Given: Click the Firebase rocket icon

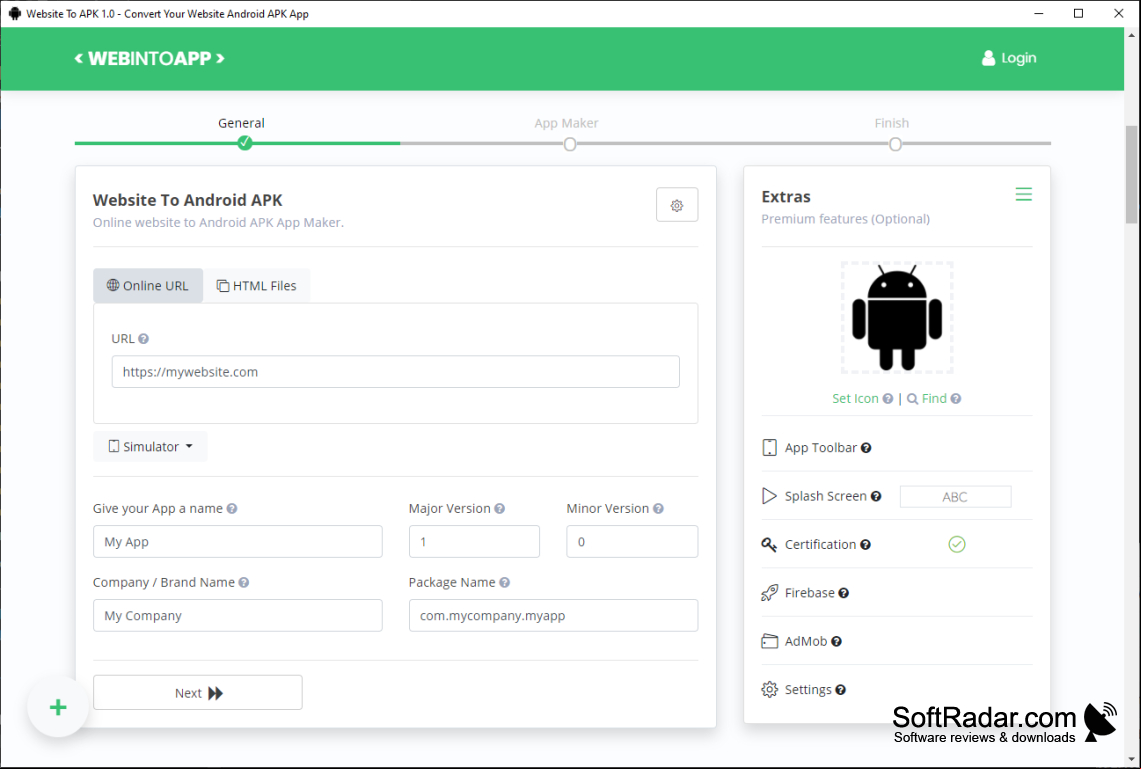Looking at the screenshot, I should [769, 593].
